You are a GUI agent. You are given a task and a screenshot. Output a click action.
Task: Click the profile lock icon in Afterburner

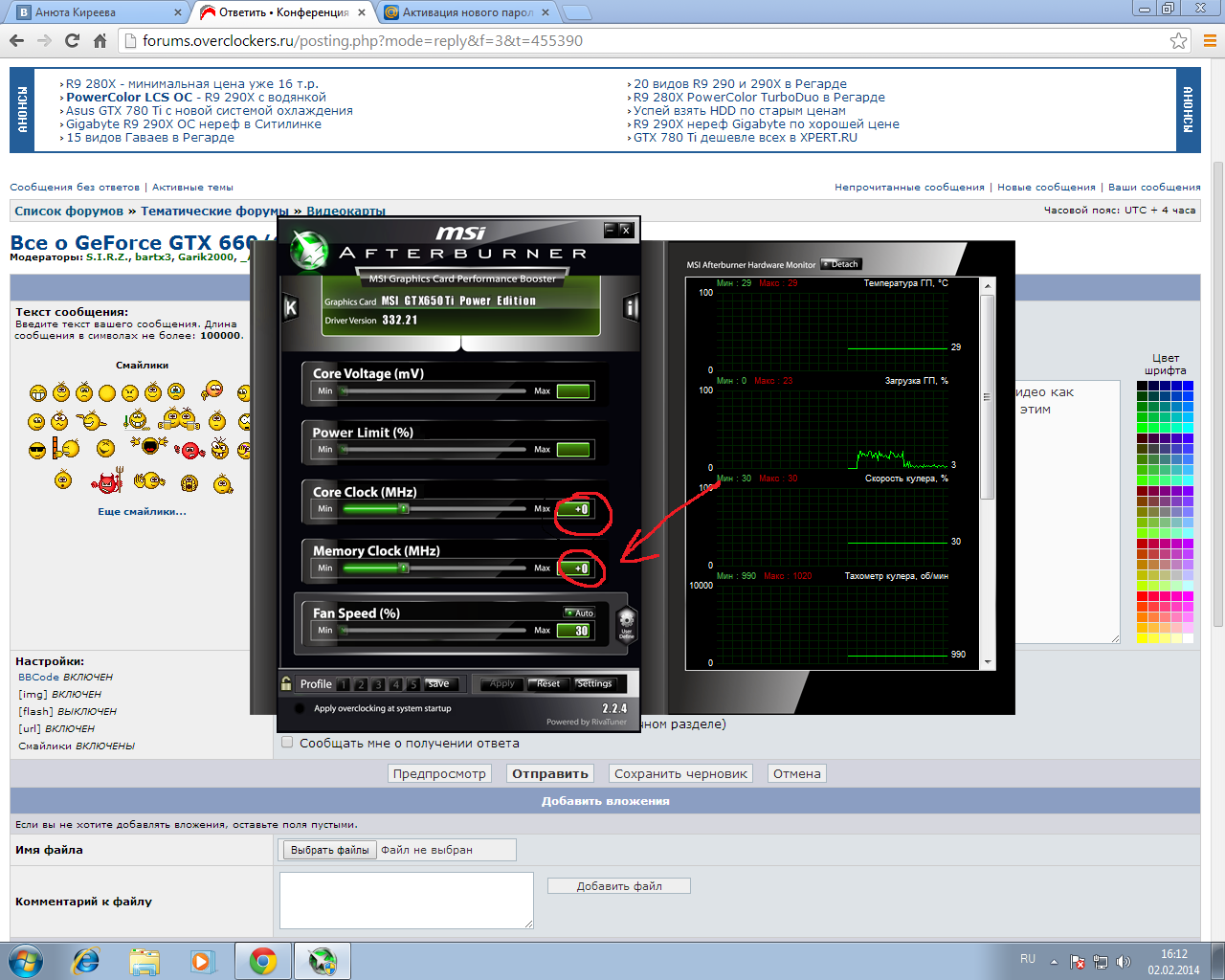(286, 683)
